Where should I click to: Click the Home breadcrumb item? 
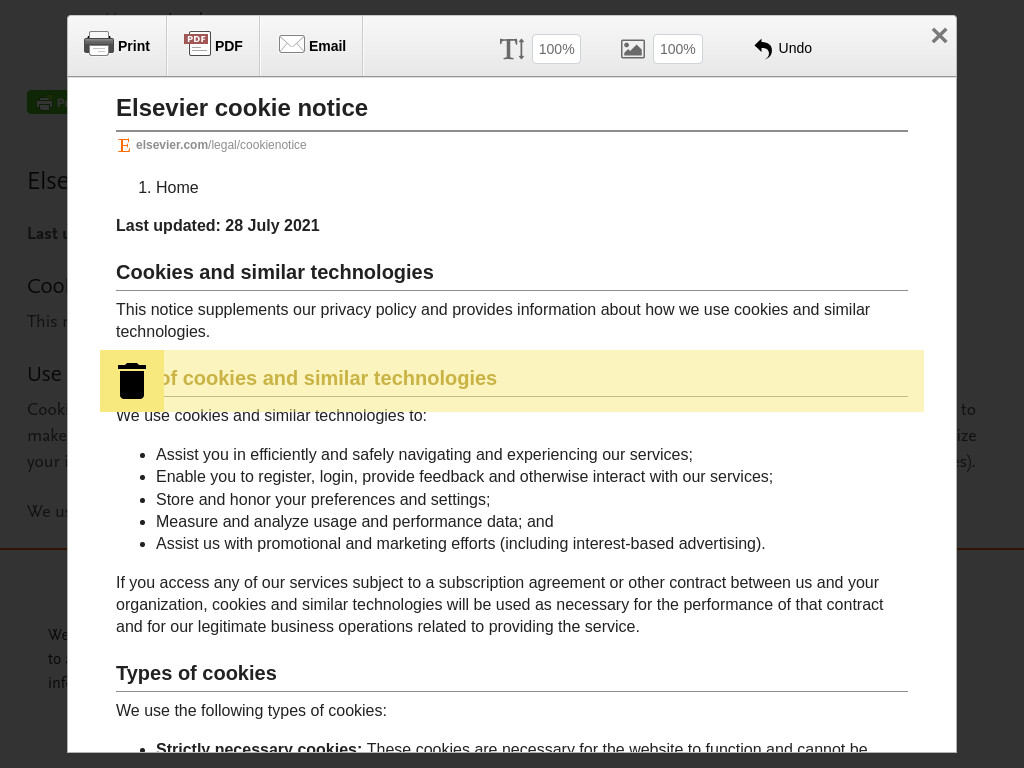click(177, 187)
